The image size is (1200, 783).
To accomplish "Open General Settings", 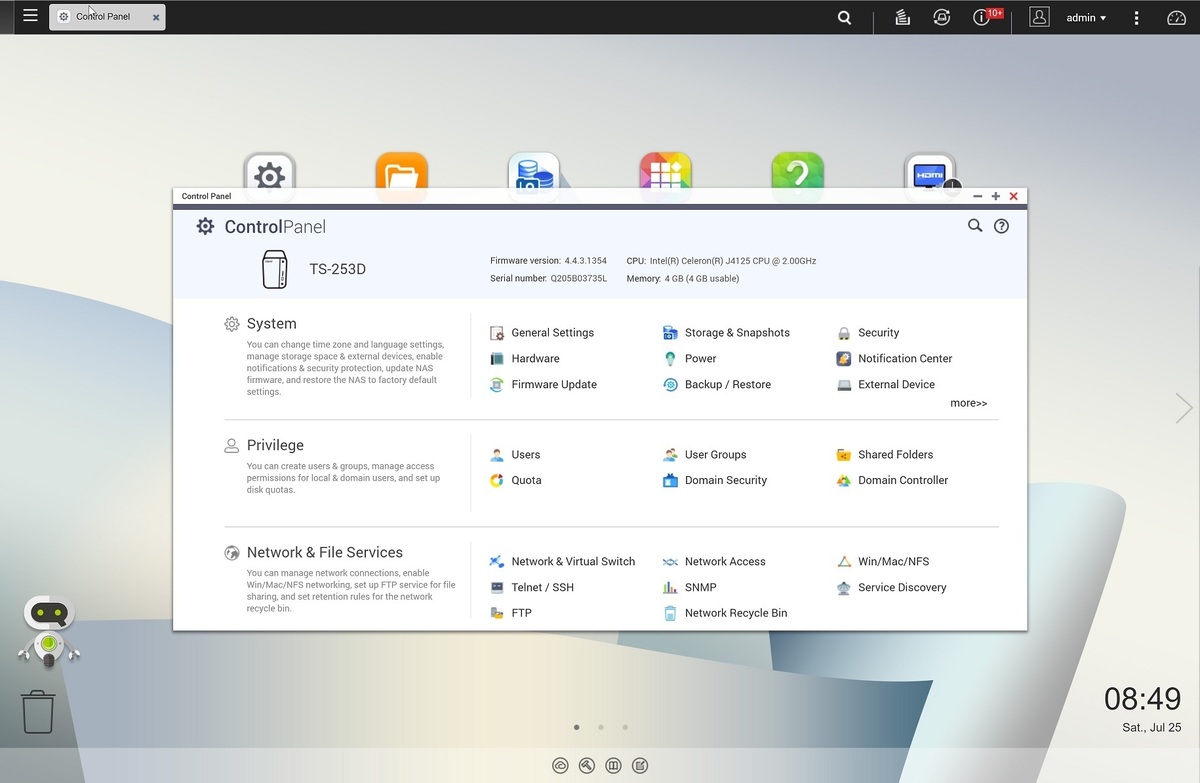I will tap(541, 333).
